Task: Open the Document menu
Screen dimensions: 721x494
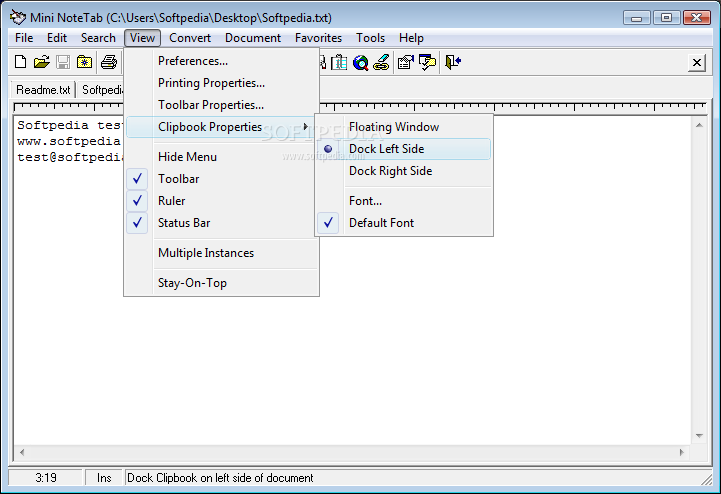Action: pyautogui.click(x=252, y=38)
